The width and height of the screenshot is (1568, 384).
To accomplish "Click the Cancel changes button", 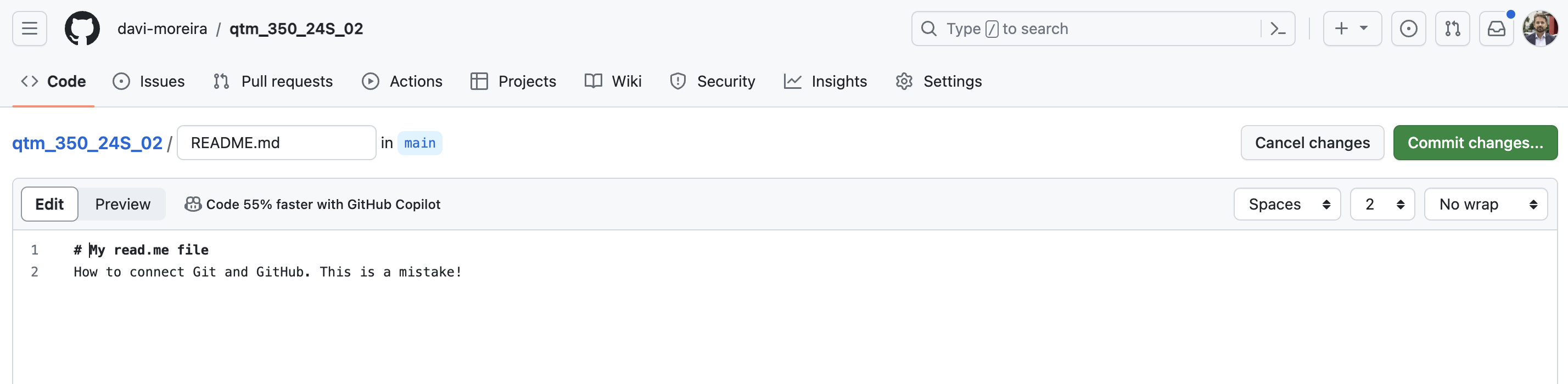I will coord(1312,143).
